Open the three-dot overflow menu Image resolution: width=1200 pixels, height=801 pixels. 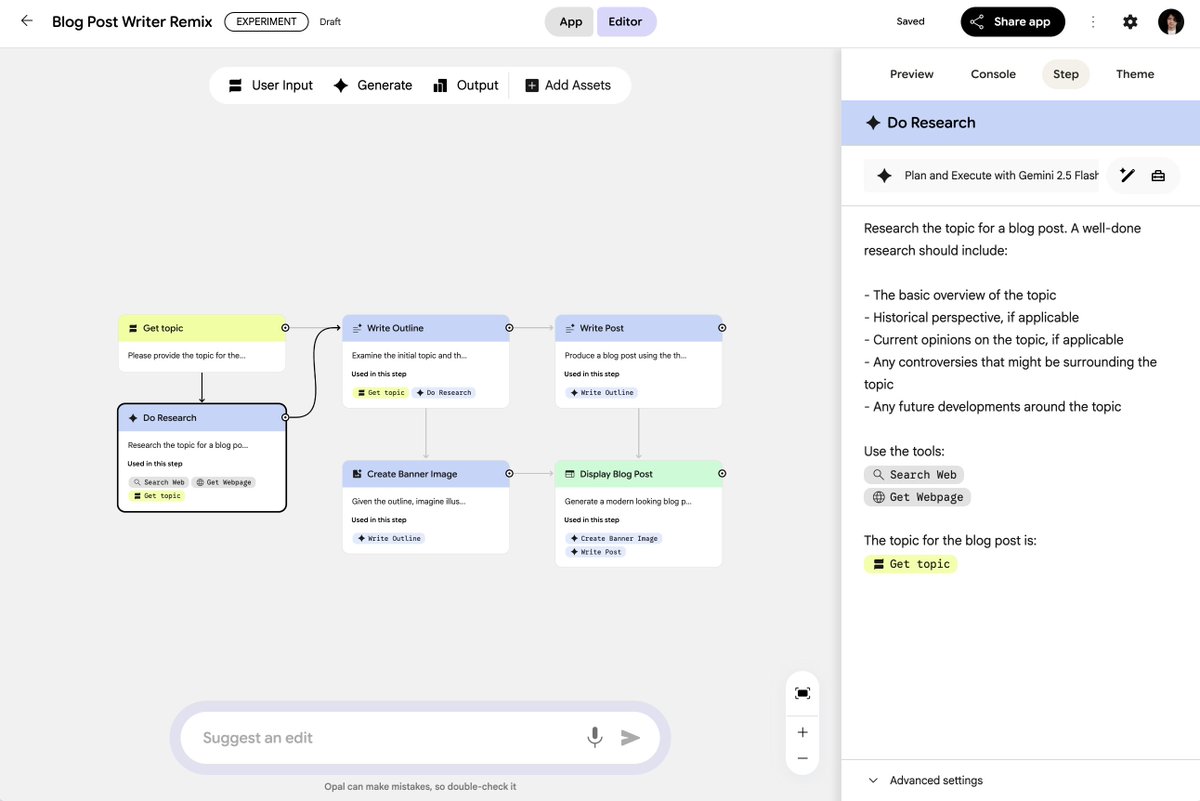click(x=1094, y=21)
